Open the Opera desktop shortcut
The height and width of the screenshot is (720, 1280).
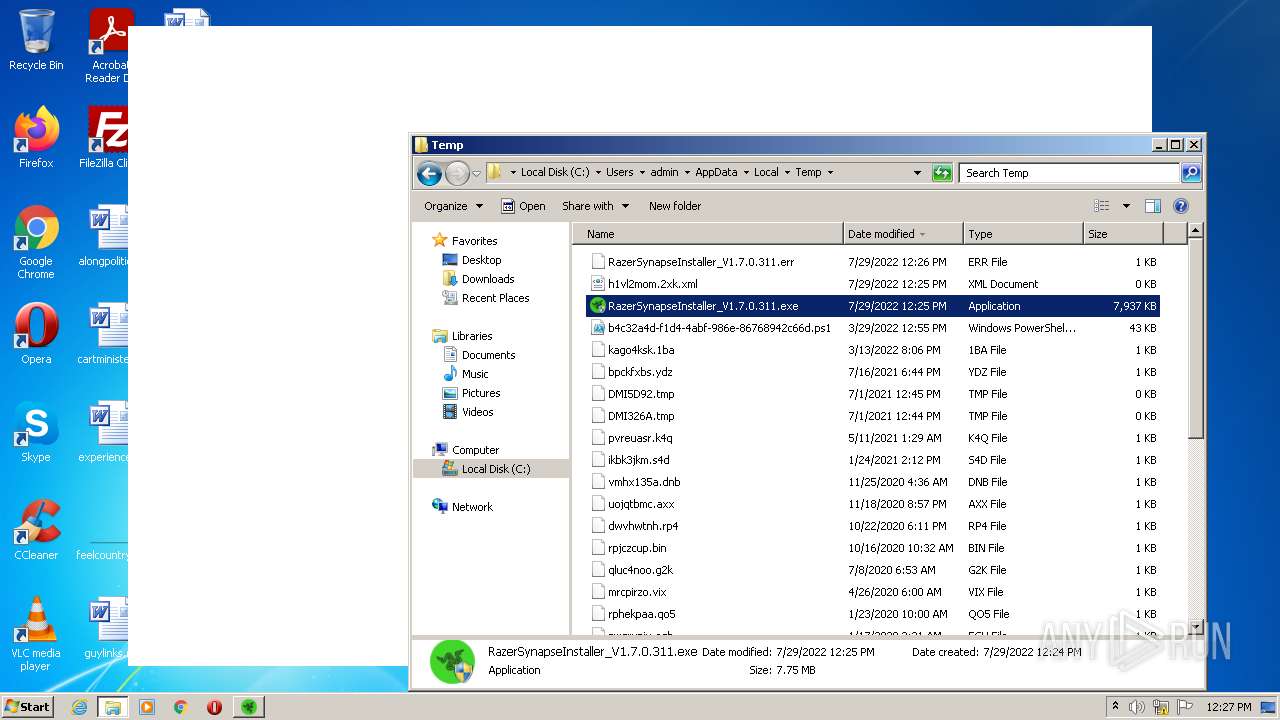click(x=36, y=334)
